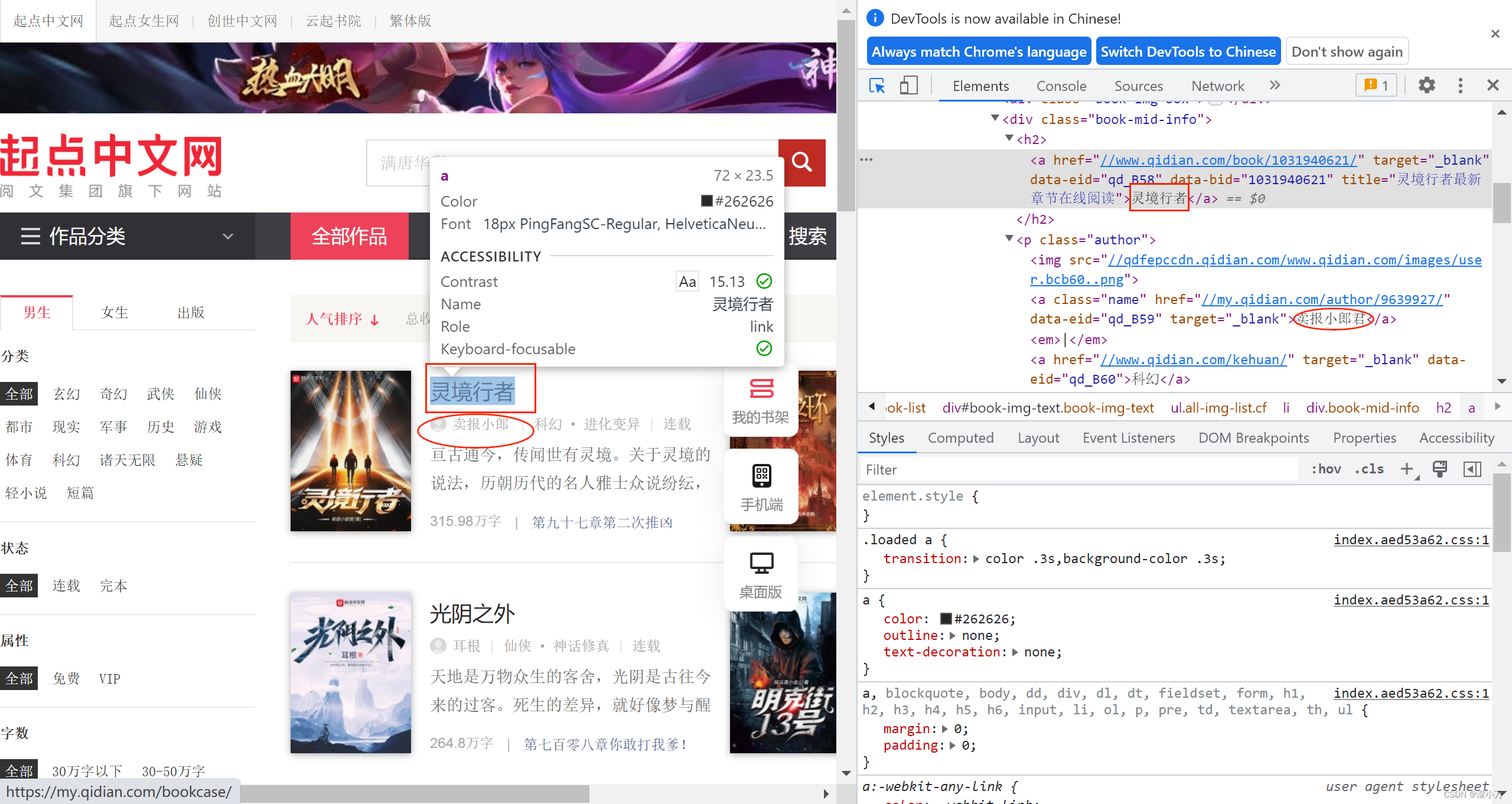Click the page horizontal scrollbar thumb

pyautogui.click(x=415, y=794)
